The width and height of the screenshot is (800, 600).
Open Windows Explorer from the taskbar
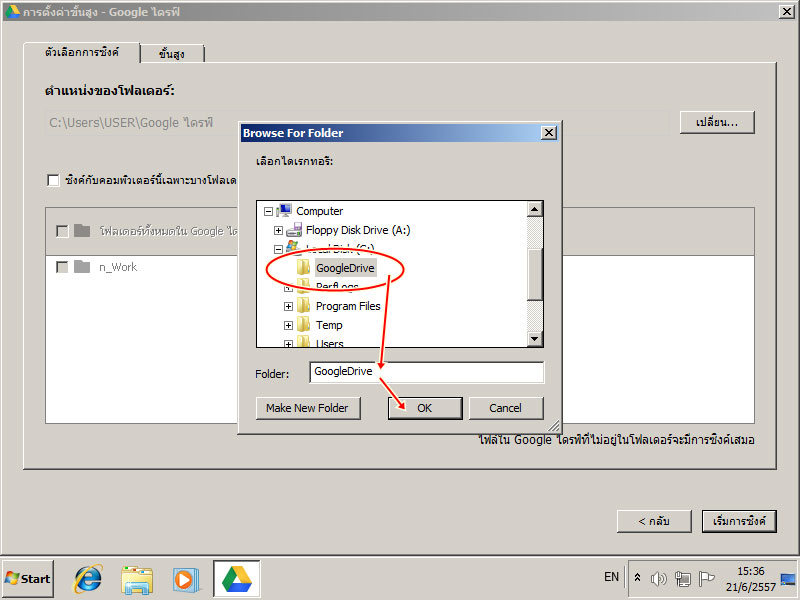coord(137,580)
